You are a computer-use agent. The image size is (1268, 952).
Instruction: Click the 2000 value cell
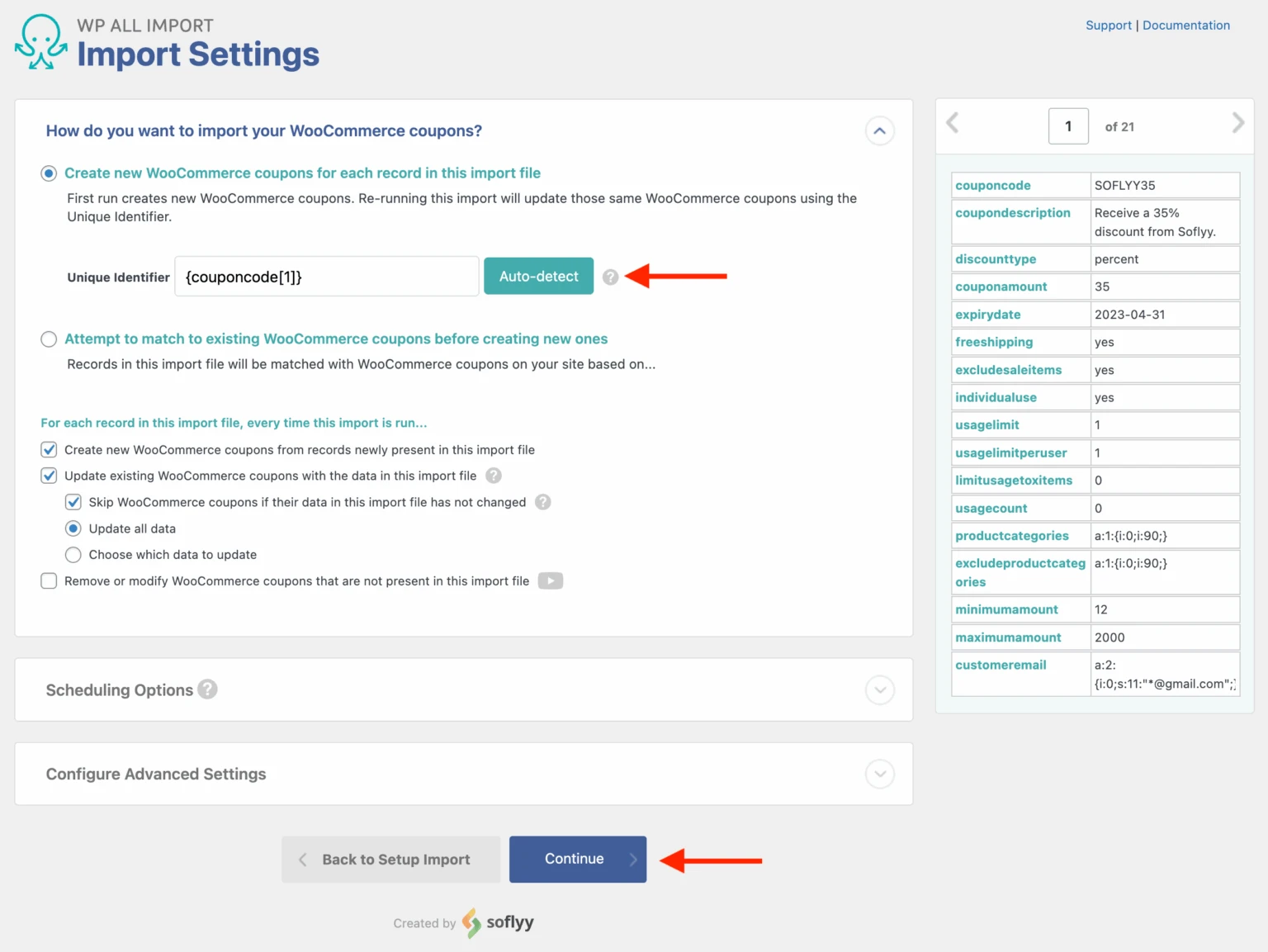point(1165,637)
